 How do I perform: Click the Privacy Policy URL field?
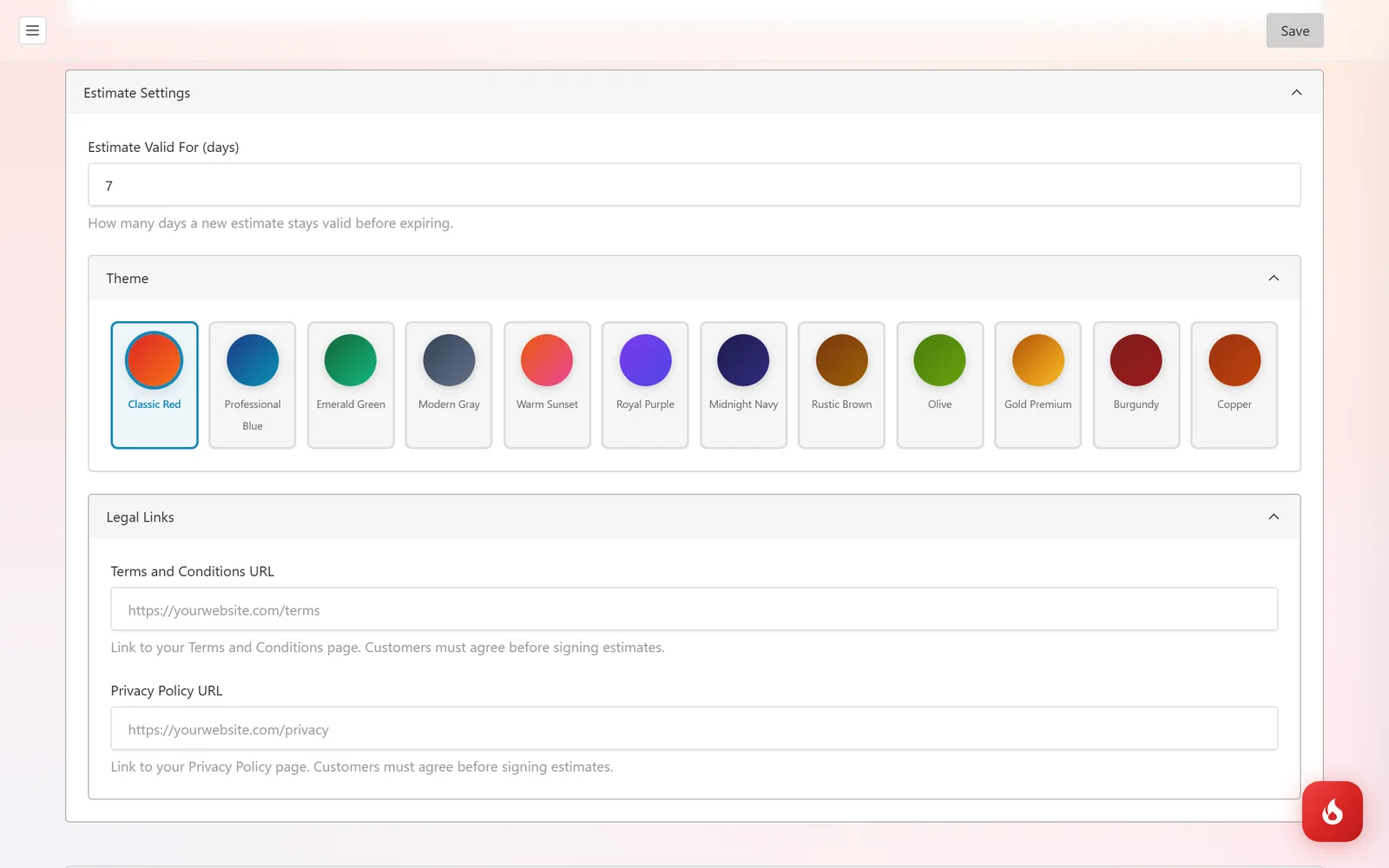click(694, 728)
